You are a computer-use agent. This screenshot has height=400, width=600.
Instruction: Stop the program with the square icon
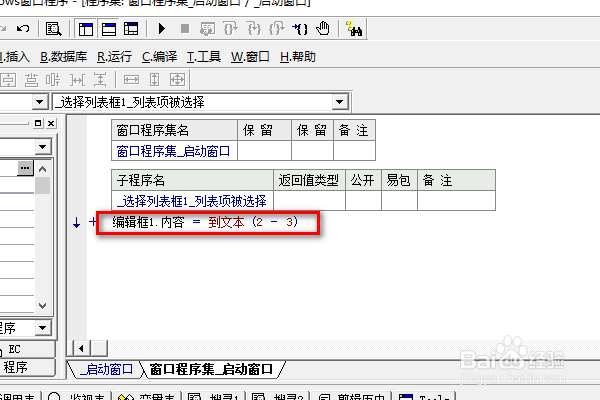tap(185, 29)
